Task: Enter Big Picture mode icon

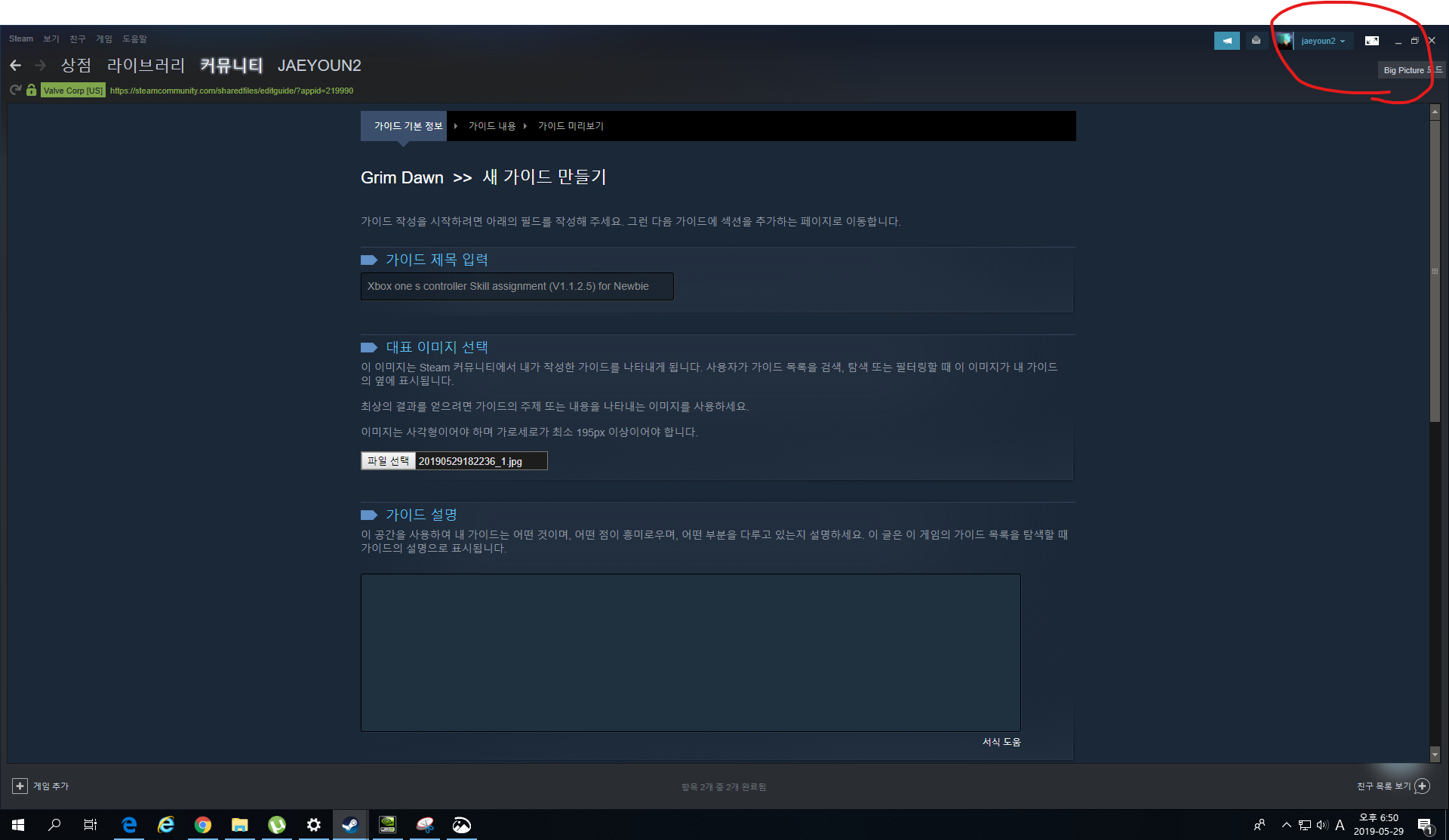Action: pos(1371,41)
